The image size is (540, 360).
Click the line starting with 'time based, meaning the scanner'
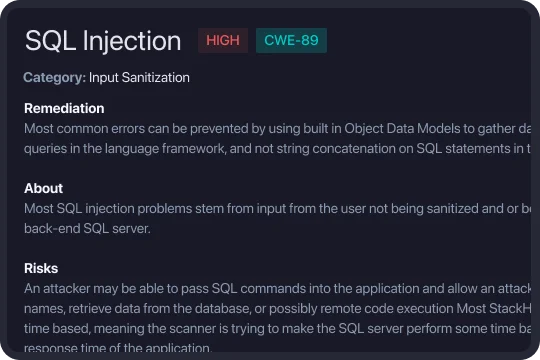click(277, 329)
